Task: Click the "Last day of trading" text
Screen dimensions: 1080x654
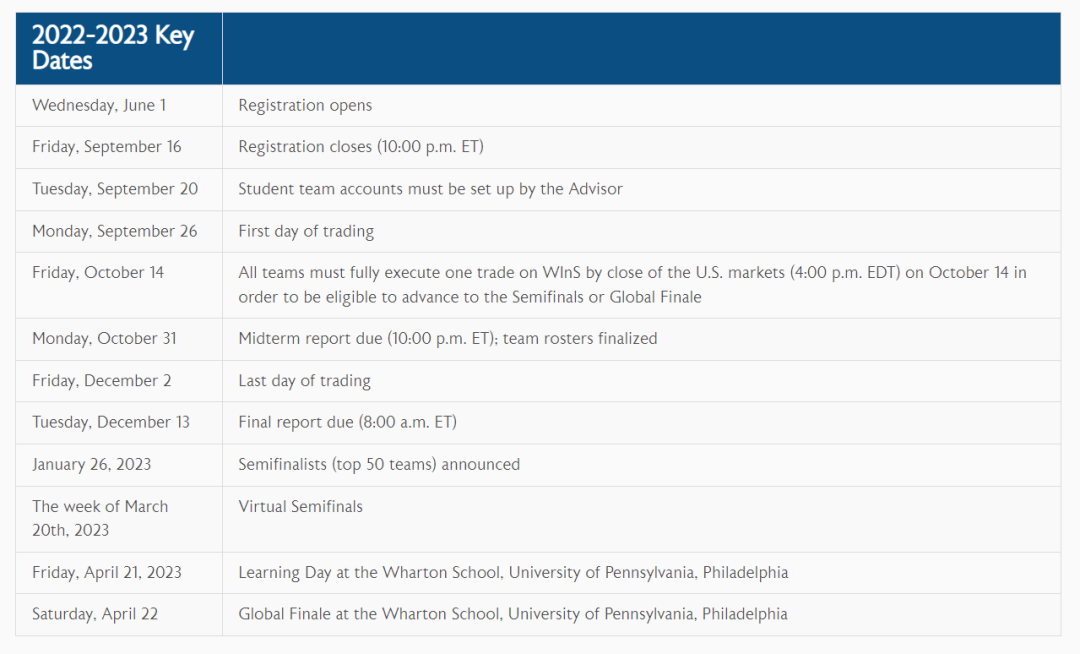Action: 304,381
